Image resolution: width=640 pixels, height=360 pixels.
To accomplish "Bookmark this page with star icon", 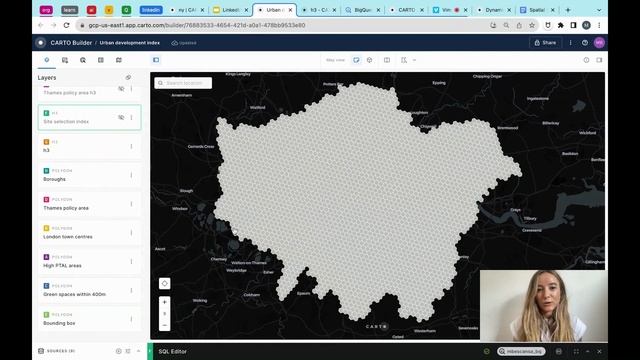I will click(x=532, y=25).
